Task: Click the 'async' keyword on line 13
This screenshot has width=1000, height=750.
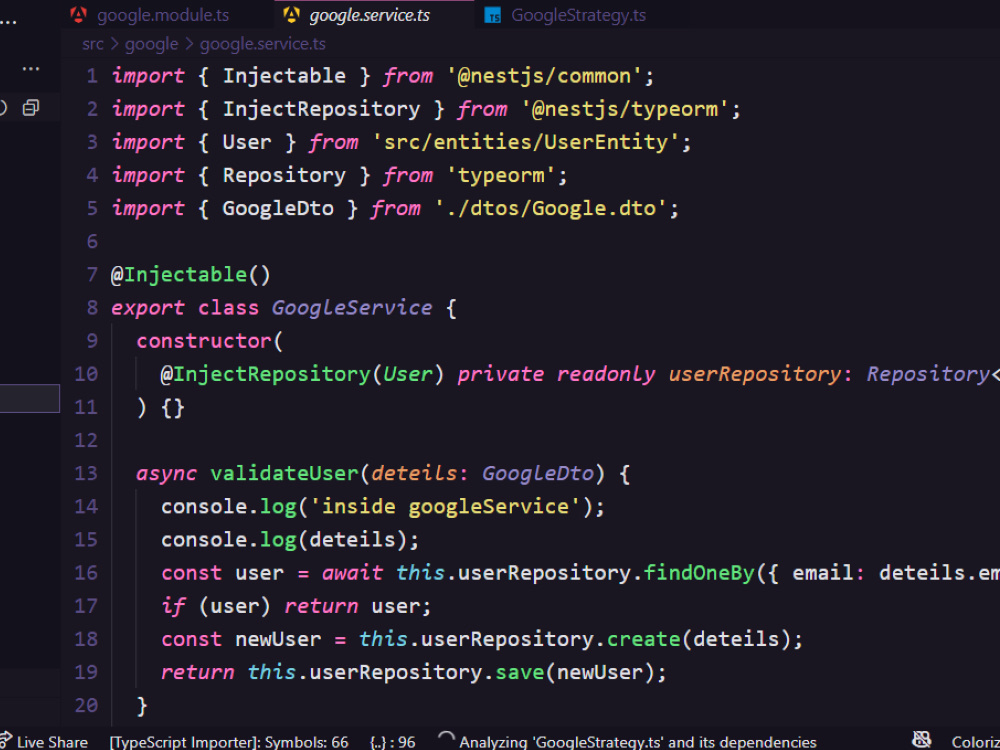Action: [x=166, y=474]
